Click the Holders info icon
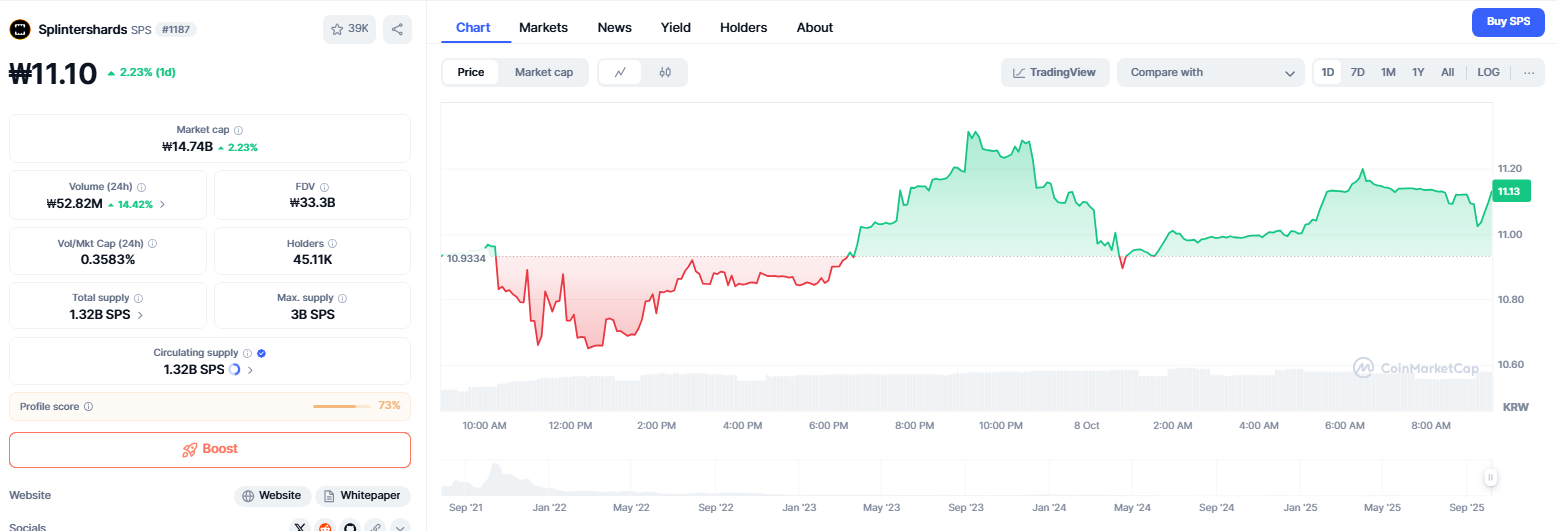 pyautogui.click(x=333, y=243)
